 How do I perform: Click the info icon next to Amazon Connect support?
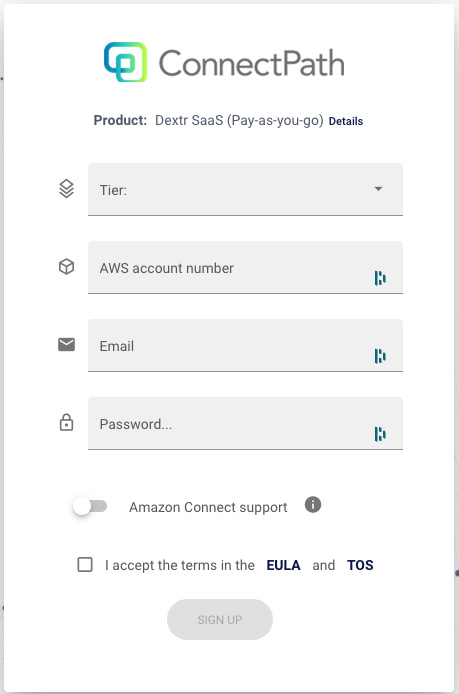pos(313,505)
